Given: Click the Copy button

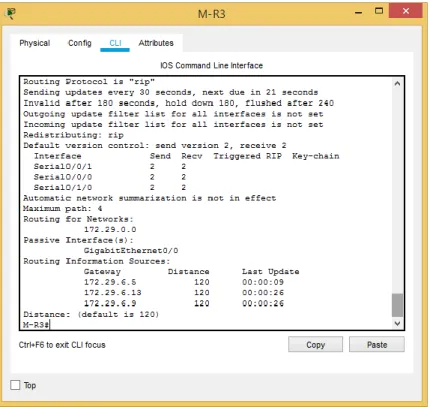Looking at the screenshot, I should (x=315, y=344).
